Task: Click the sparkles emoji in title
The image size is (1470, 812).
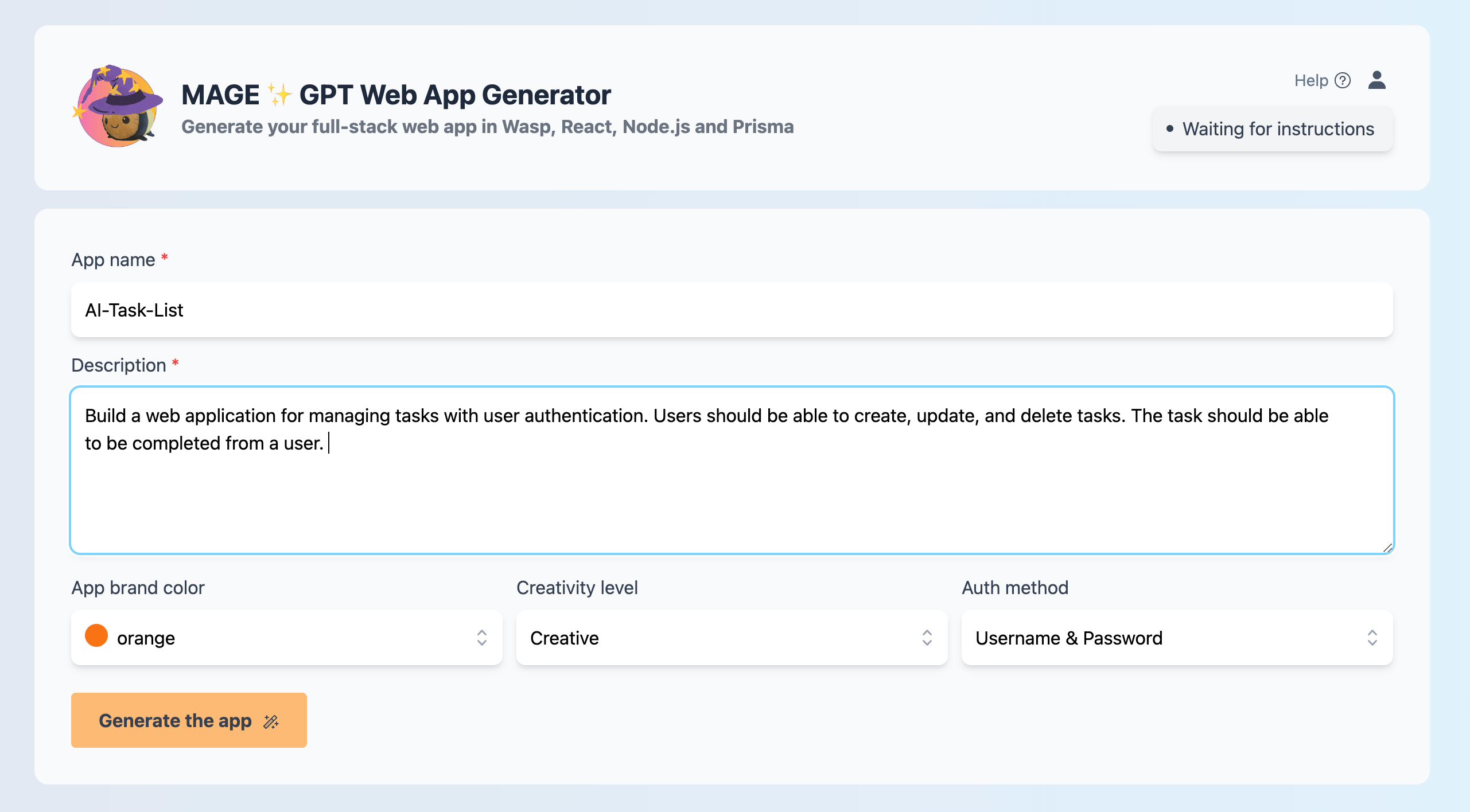Action: pos(279,95)
